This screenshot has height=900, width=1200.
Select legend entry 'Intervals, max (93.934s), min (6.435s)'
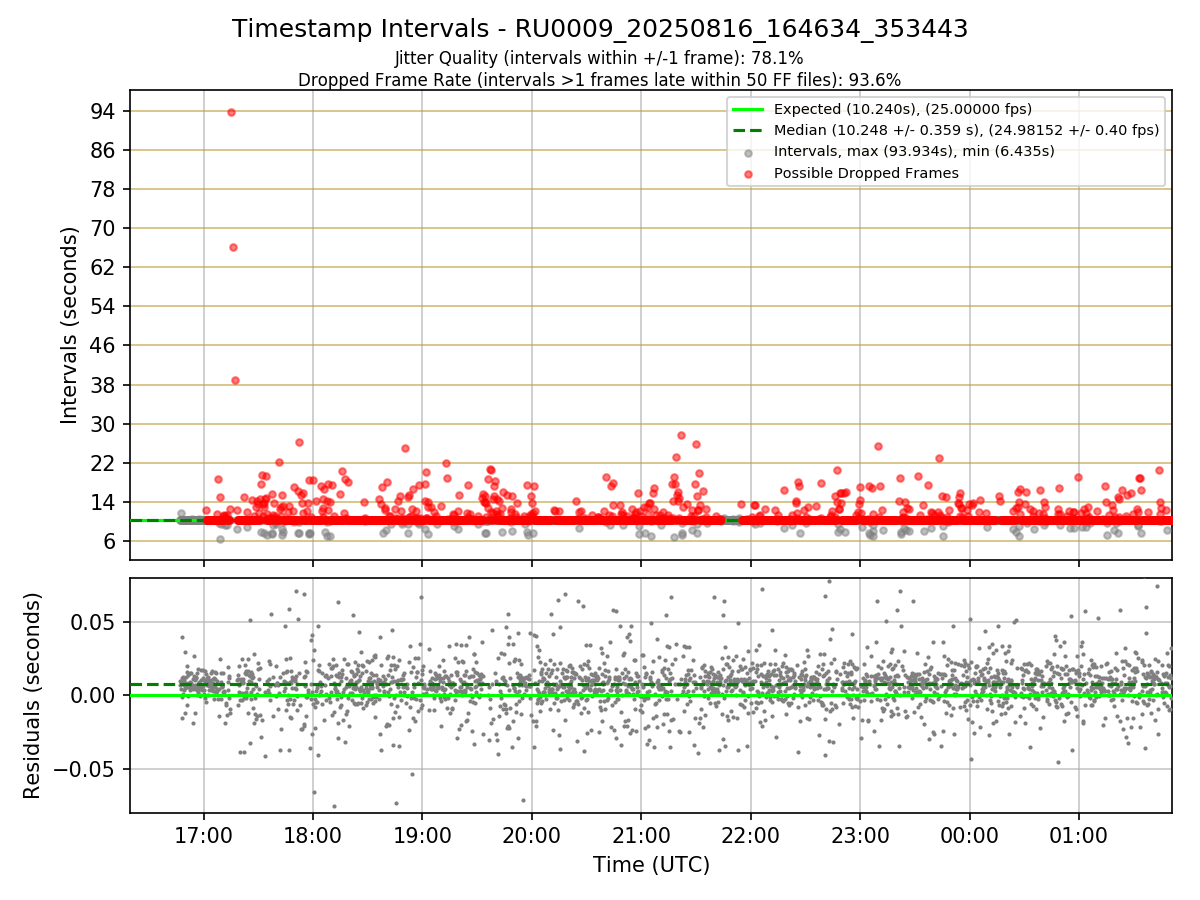tap(914, 151)
